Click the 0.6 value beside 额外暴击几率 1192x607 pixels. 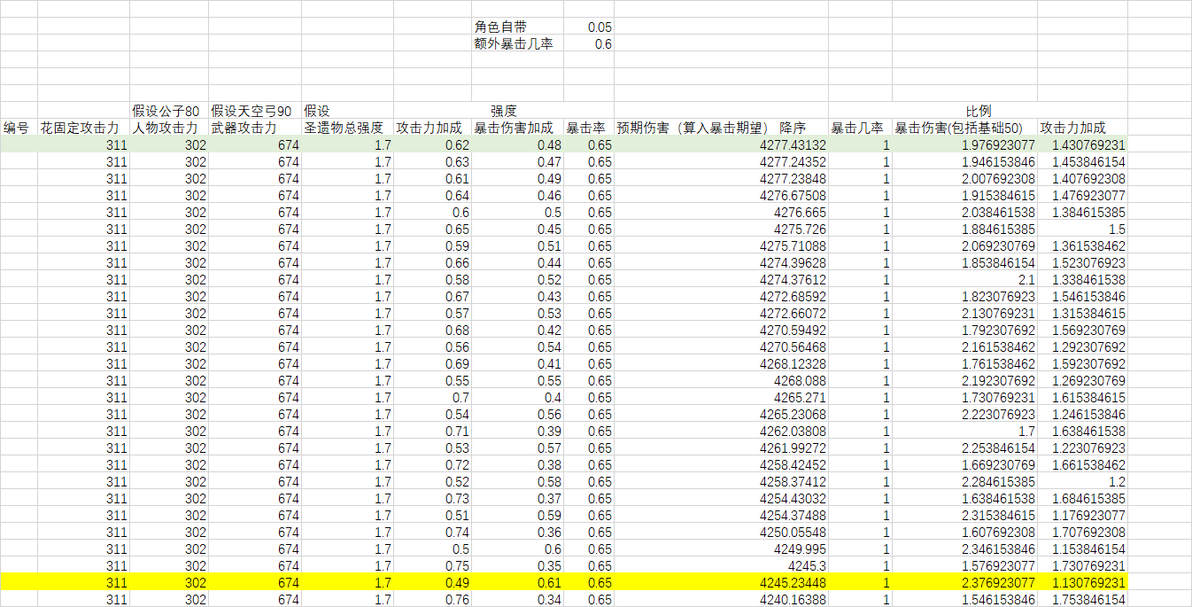(588, 43)
